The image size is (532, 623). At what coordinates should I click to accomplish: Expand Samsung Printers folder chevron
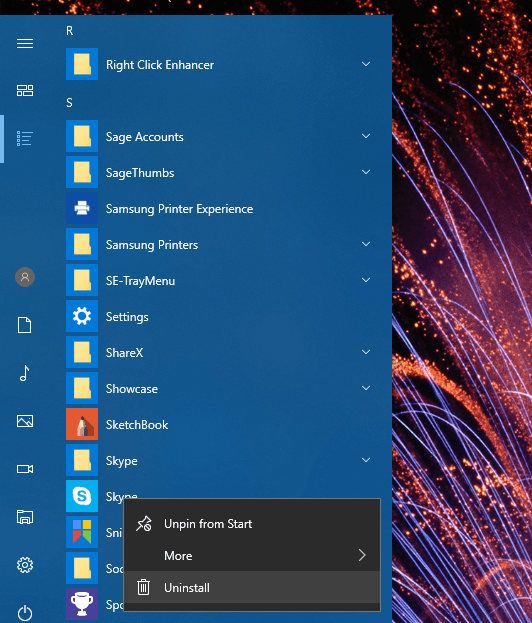pyautogui.click(x=366, y=244)
